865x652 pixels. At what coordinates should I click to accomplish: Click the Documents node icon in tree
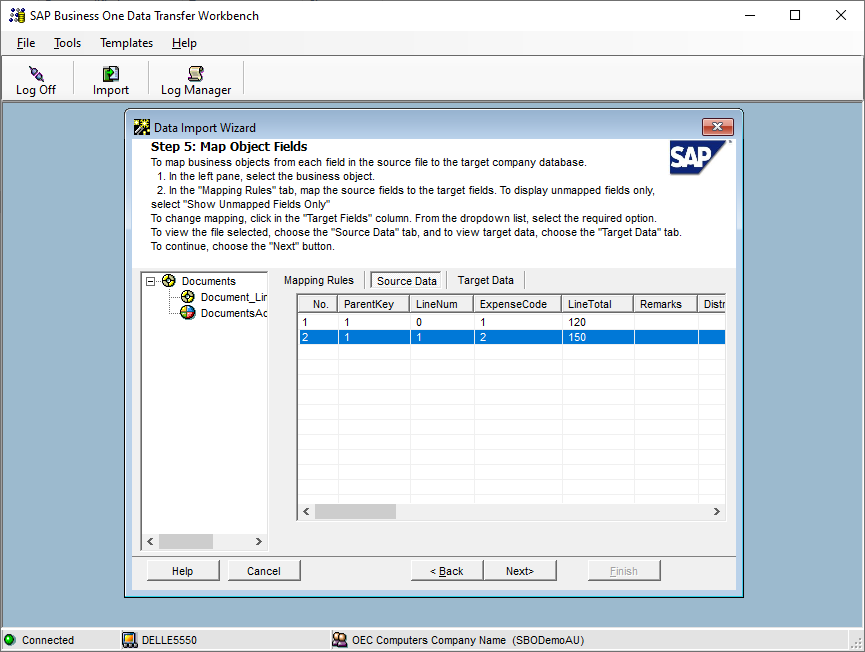[169, 281]
